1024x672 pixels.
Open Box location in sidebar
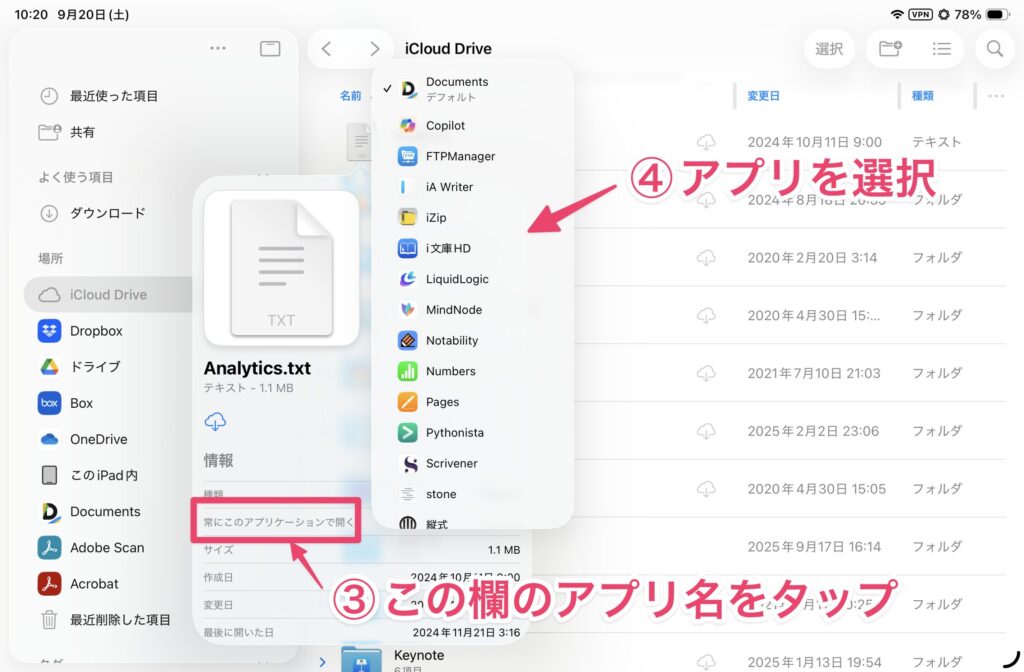point(65,403)
